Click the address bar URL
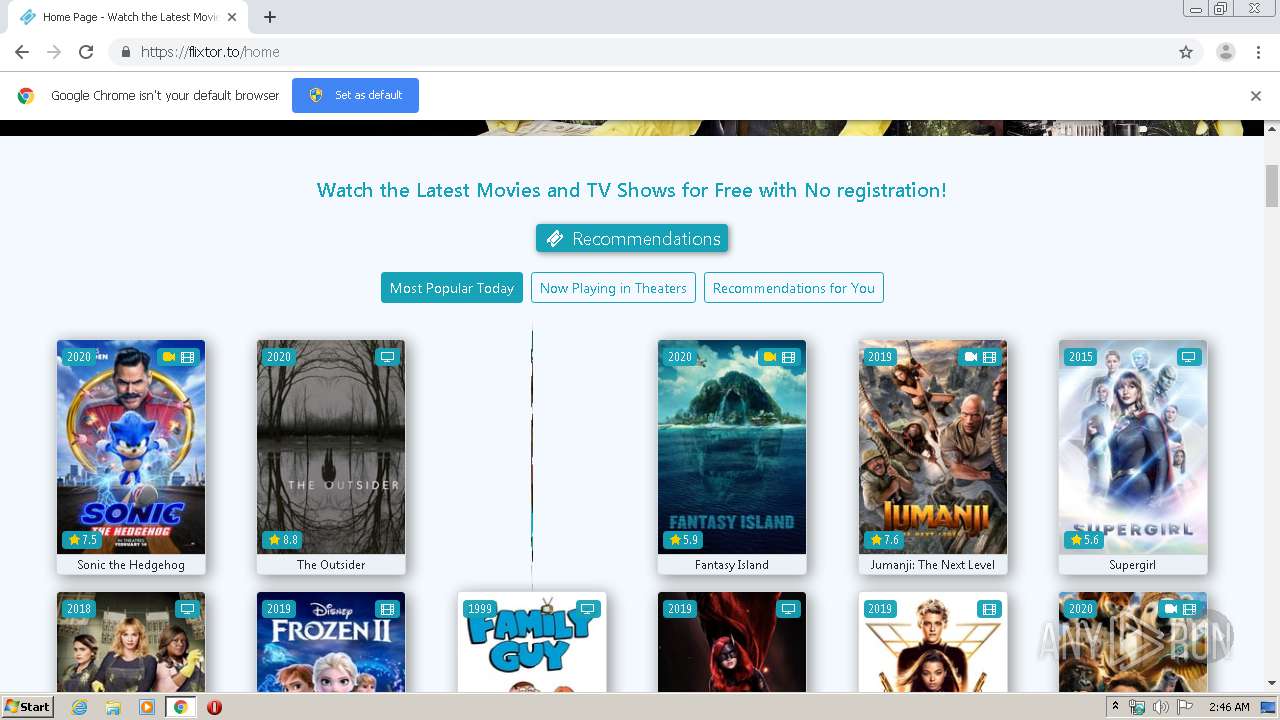Screen dimensions: 1280x720 pos(210,52)
